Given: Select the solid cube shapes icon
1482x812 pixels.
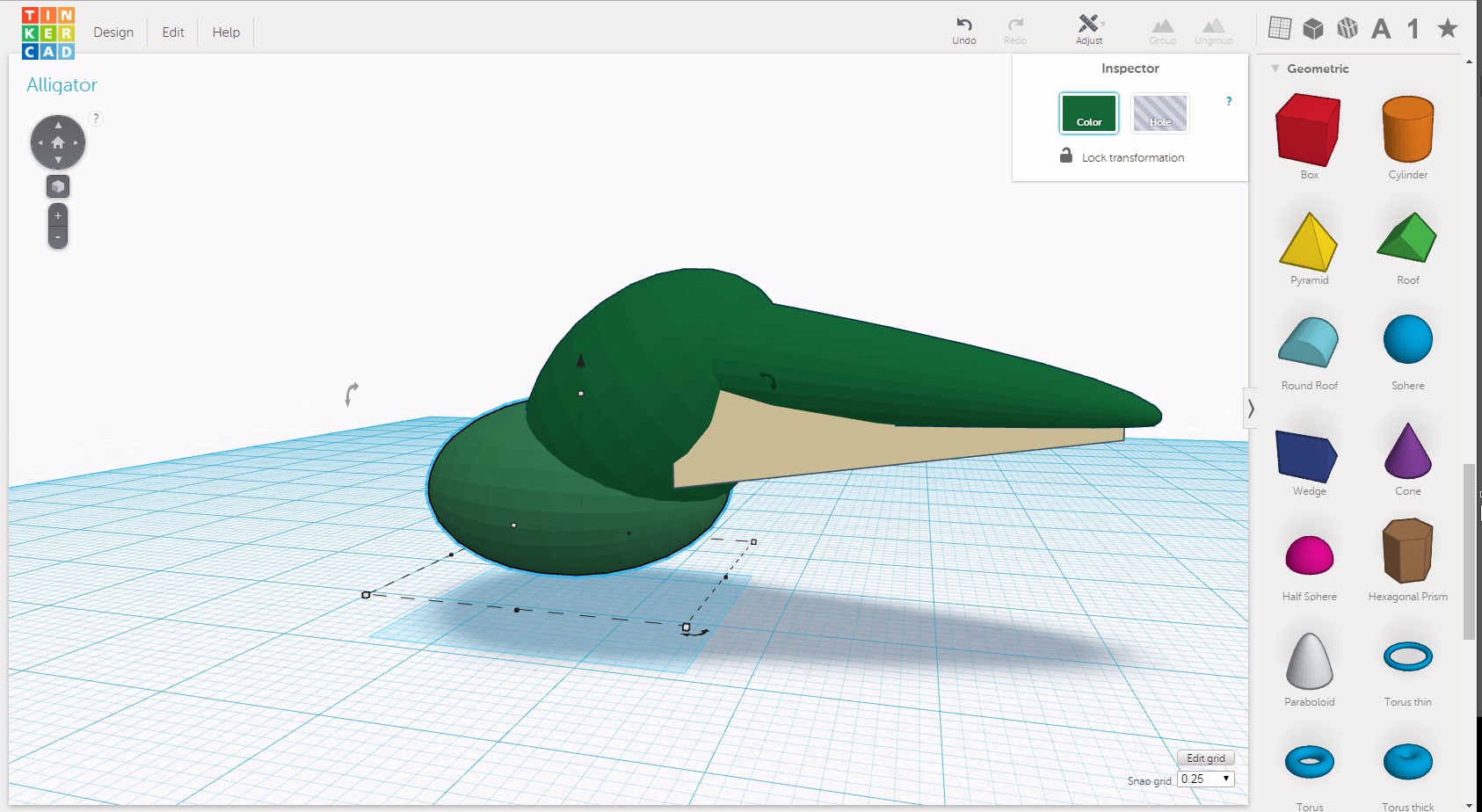Looking at the screenshot, I should pos(1313,28).
